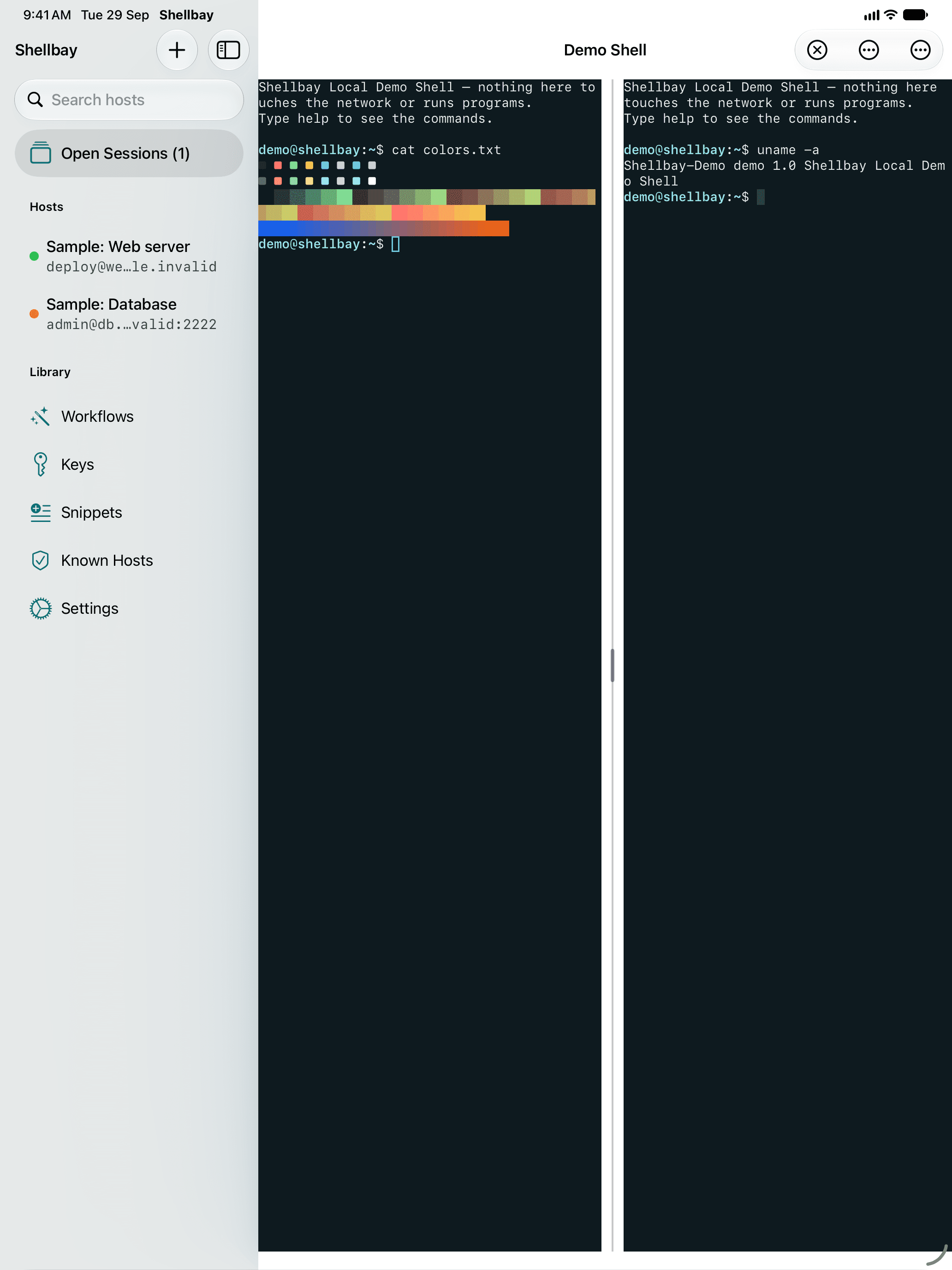This screenshot has height=1270, width=952.
Task: Close the Demo Shell session
Action: point(817,50)
